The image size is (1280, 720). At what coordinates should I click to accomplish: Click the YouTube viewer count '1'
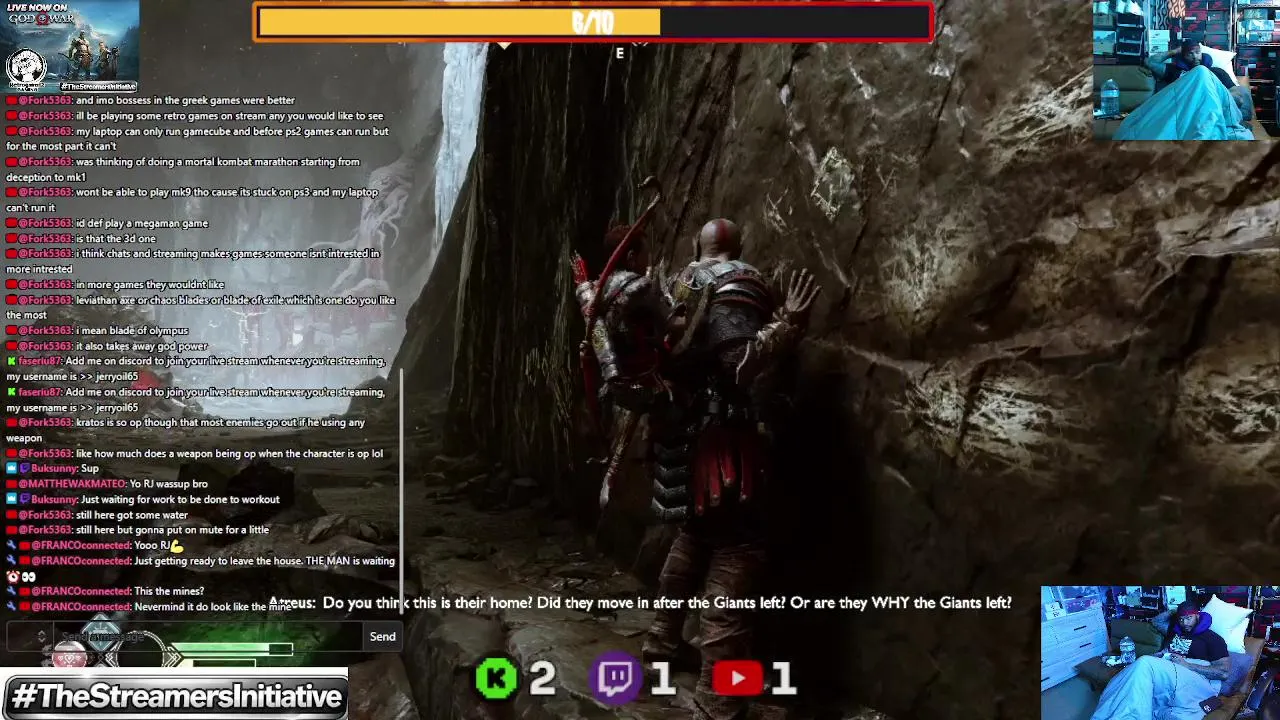tap(783, 680)
